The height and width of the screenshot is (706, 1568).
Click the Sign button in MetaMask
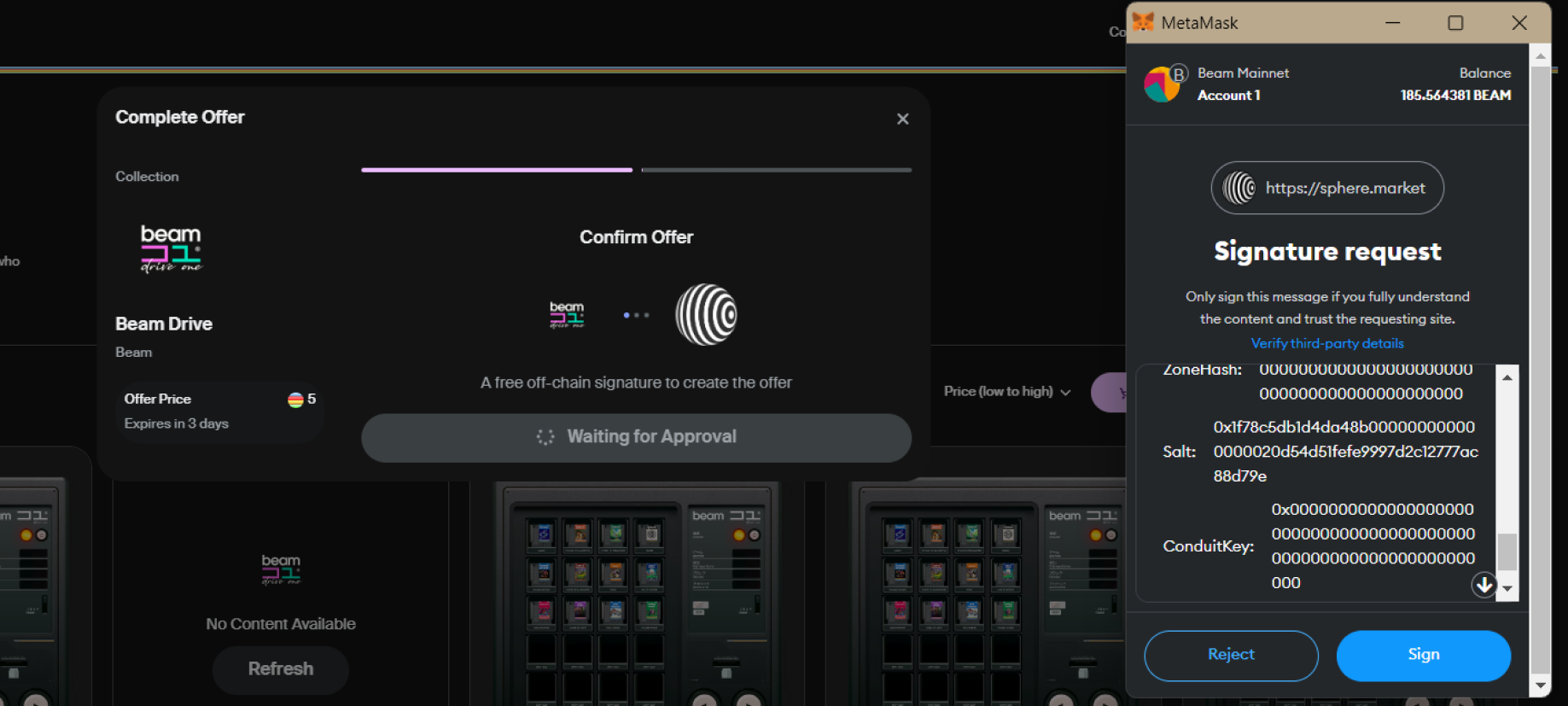pyautogui.click(x=1423, y=655)
